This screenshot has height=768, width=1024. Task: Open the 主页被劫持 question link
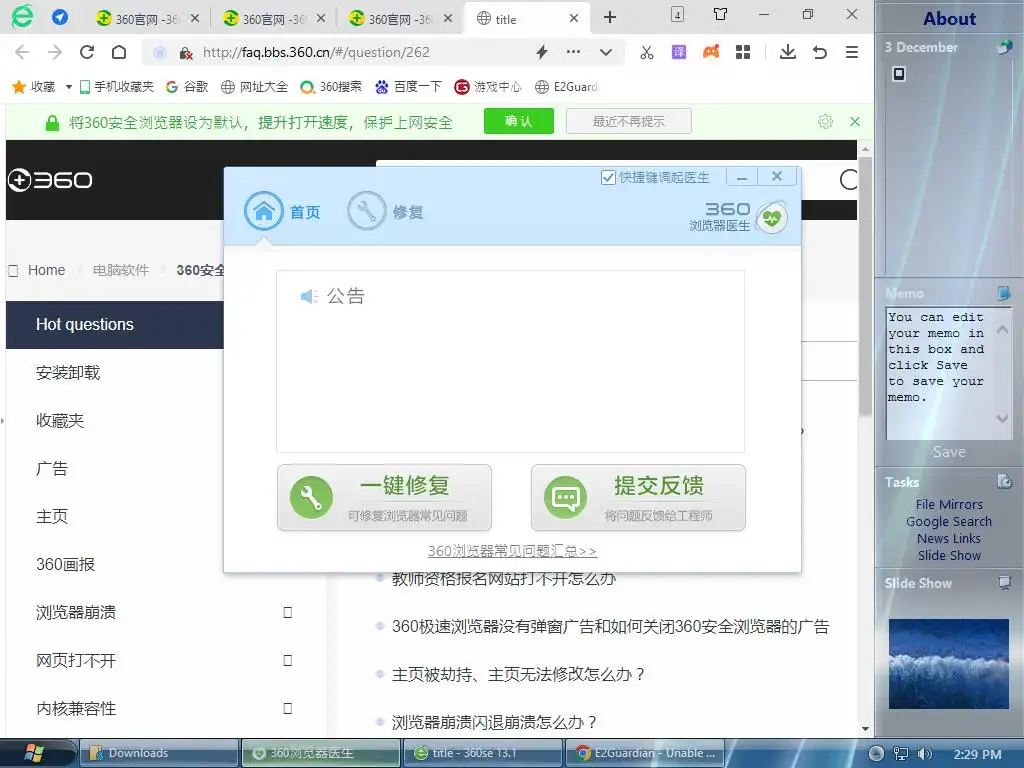(519, 675)
